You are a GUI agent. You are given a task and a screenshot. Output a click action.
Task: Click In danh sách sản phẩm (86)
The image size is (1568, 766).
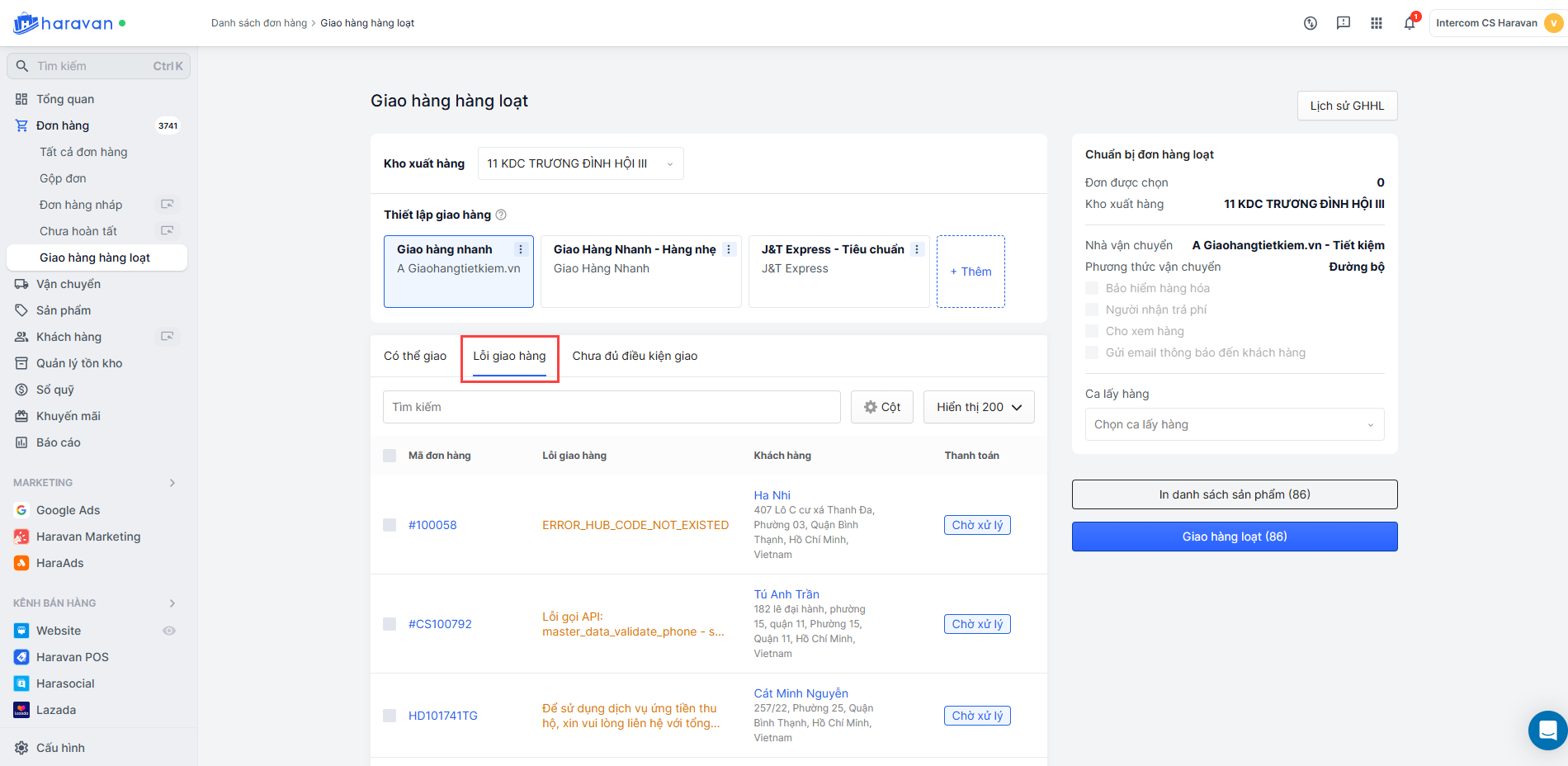tap(1235, 494)
